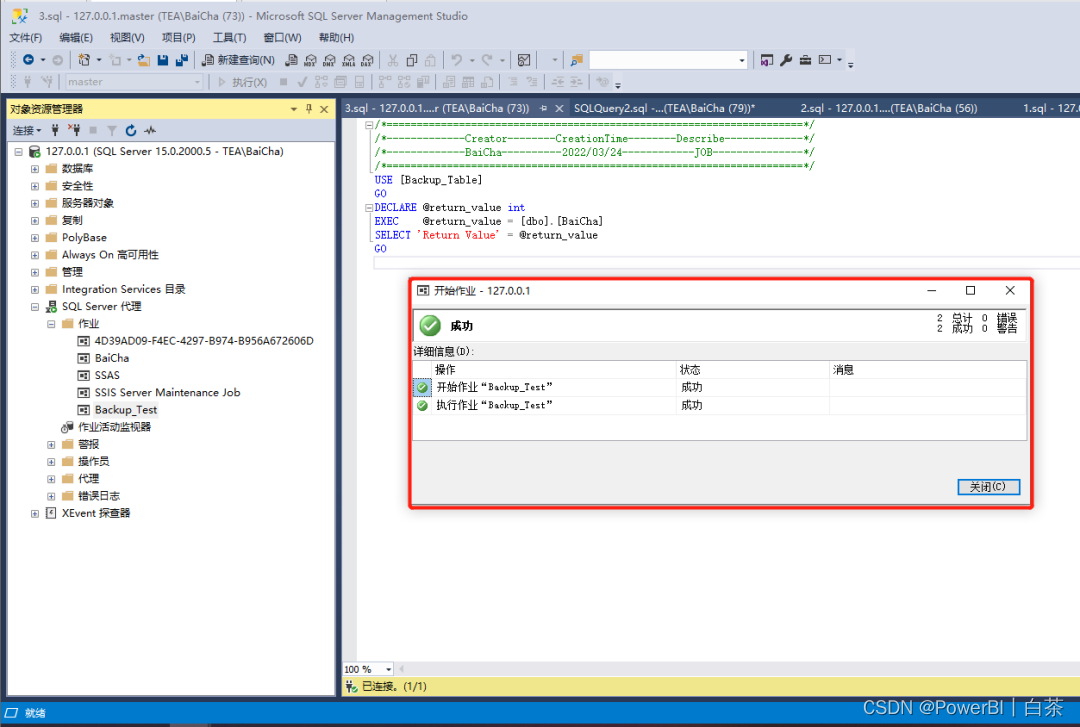1080x727 pixels.
Task: Click the Filter icon in Object Explorer
Action: (x=112, y=130)
